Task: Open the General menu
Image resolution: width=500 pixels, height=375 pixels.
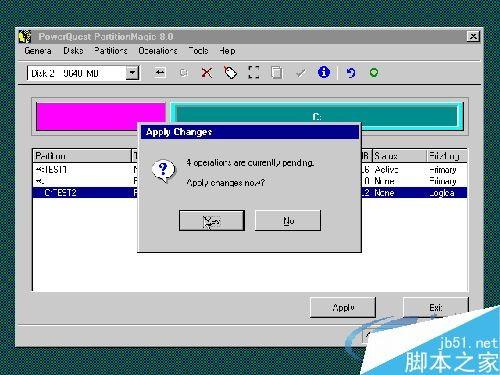Action: coord(38,51)
